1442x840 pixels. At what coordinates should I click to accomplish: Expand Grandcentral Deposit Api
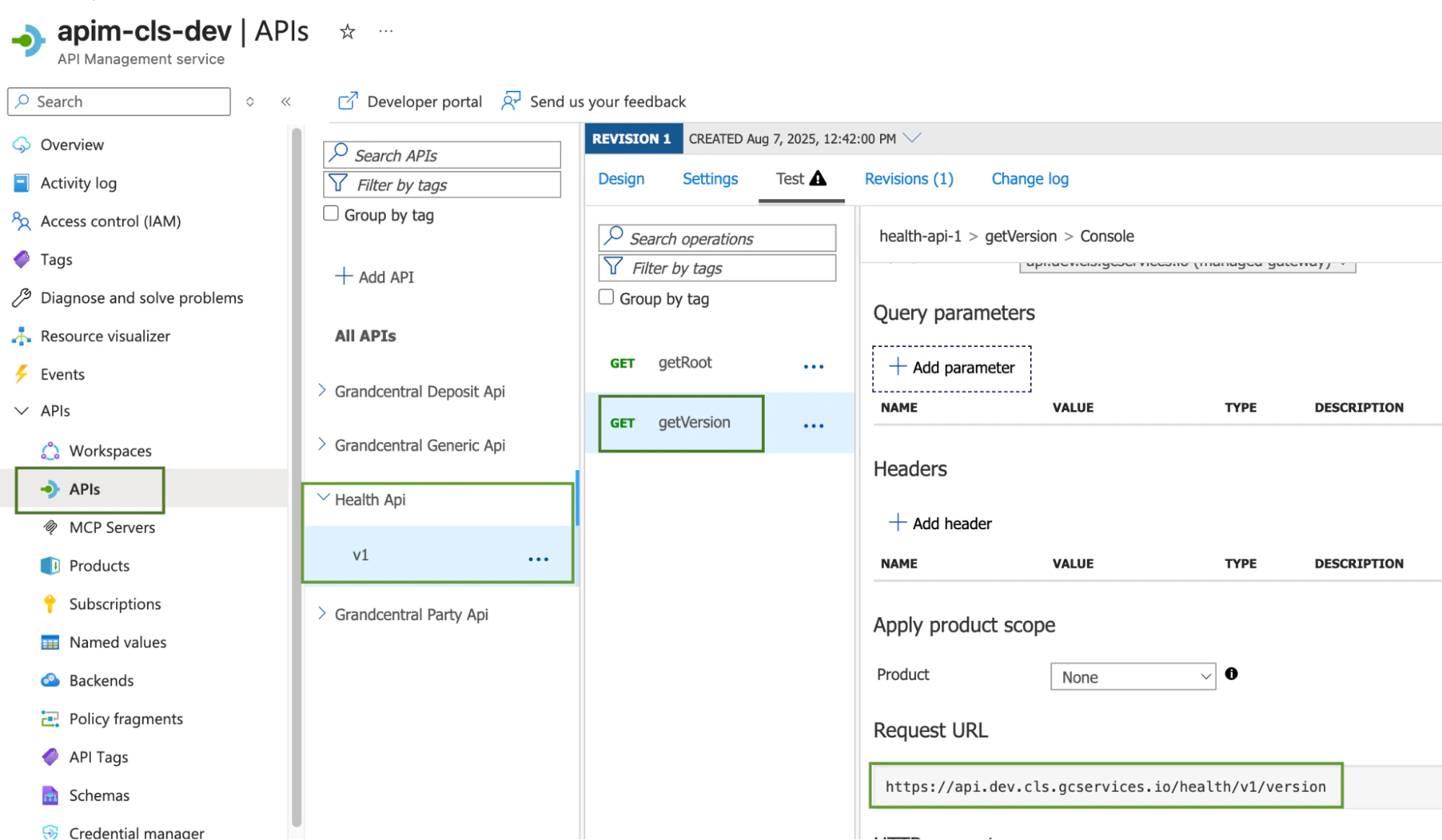pyautogui.click(x=322, y=390)
